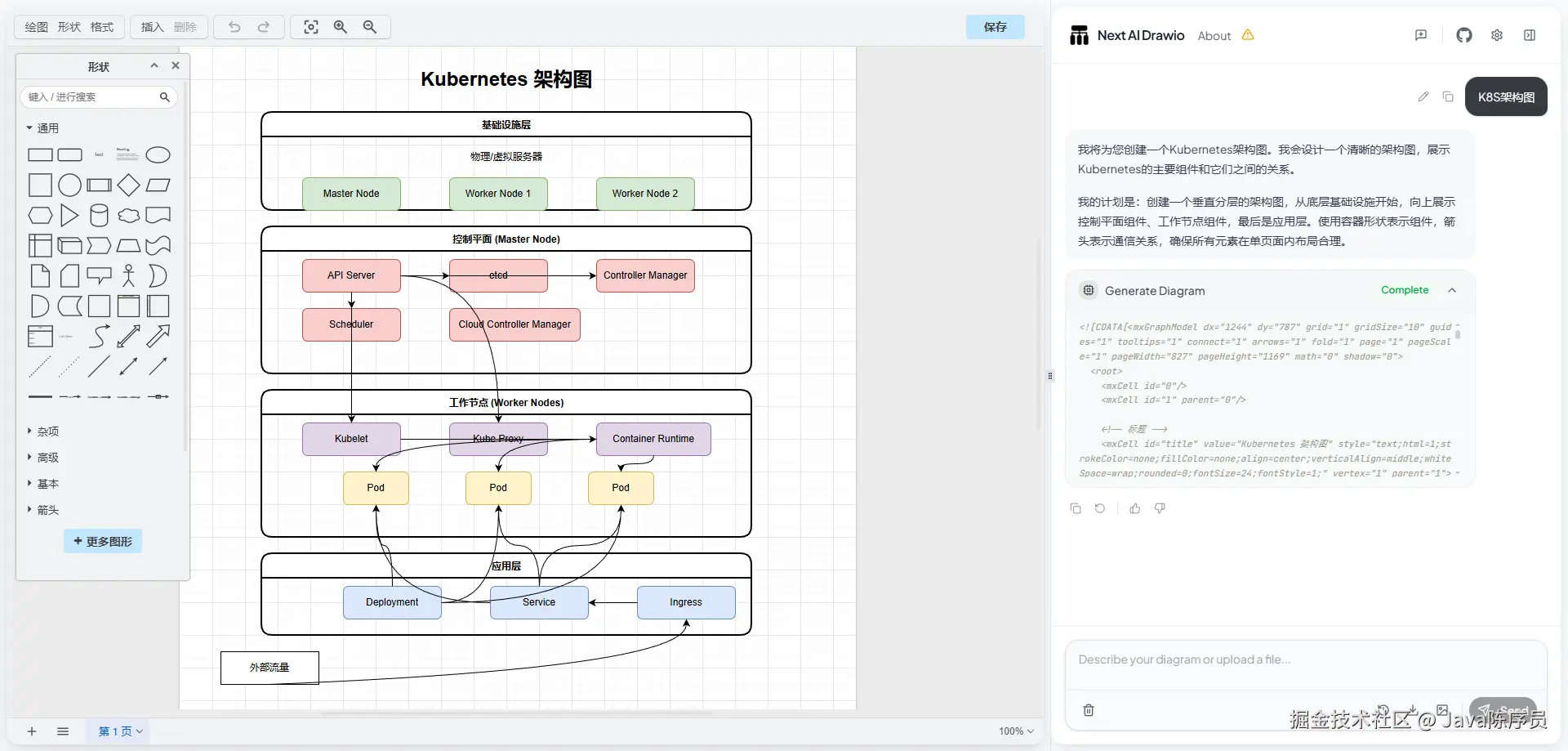The image size is (1568, 751).
Task: Open the GitHub repository link
Action: tap(1464, 35)
